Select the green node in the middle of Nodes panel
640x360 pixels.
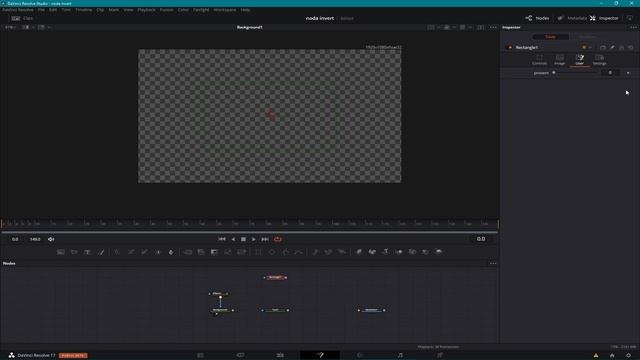(275, 310)
